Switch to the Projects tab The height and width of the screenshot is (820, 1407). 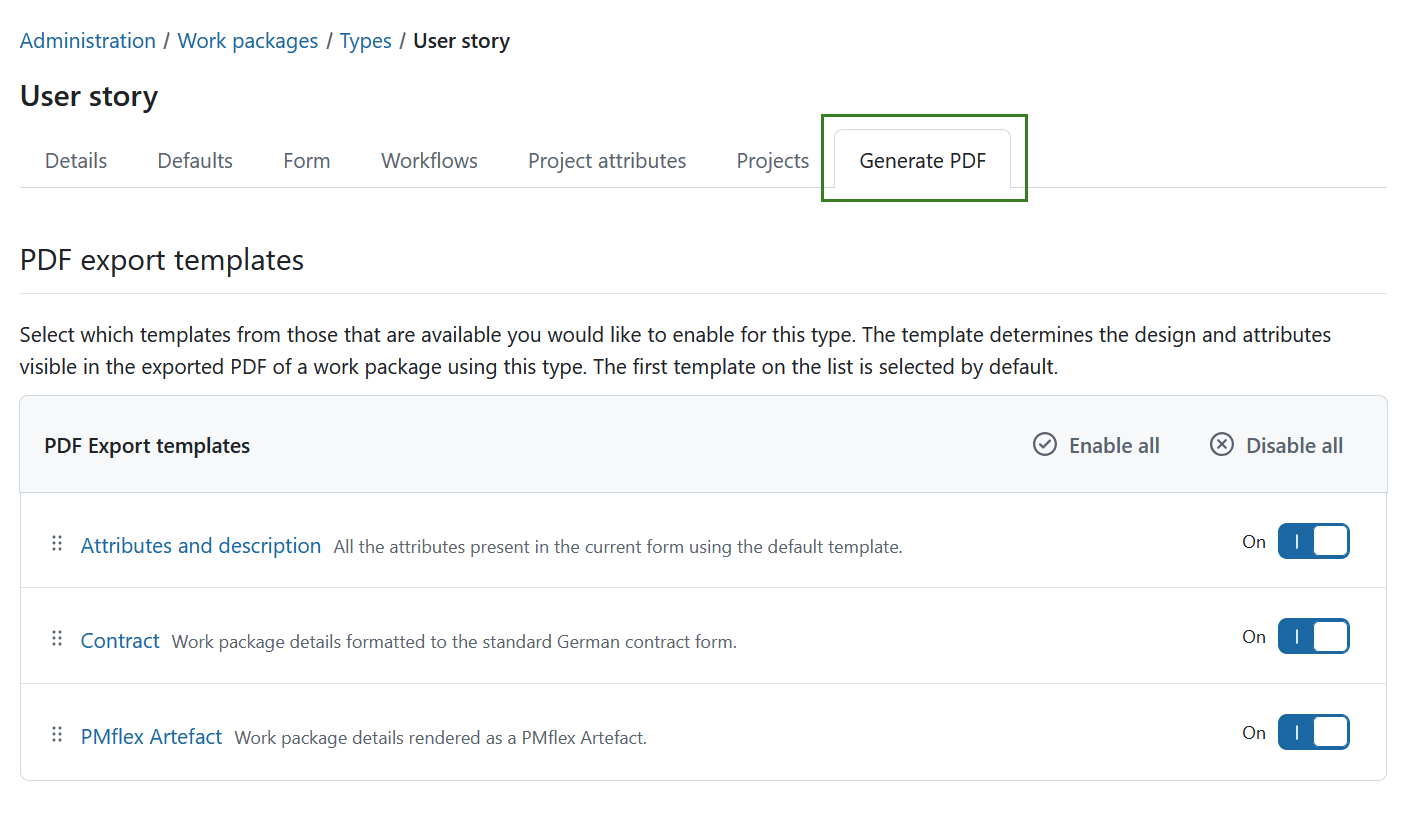(773, 161)
